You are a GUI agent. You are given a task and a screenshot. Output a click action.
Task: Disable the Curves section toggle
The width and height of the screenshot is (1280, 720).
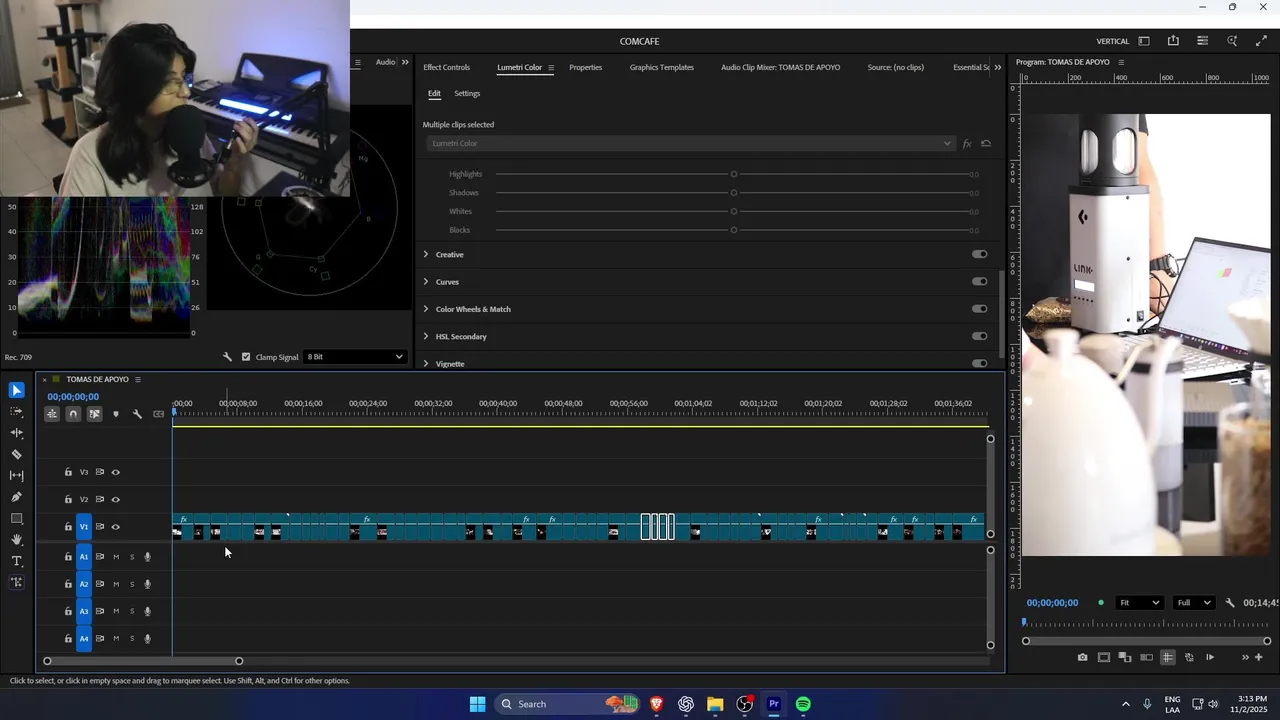click(980, 281)
